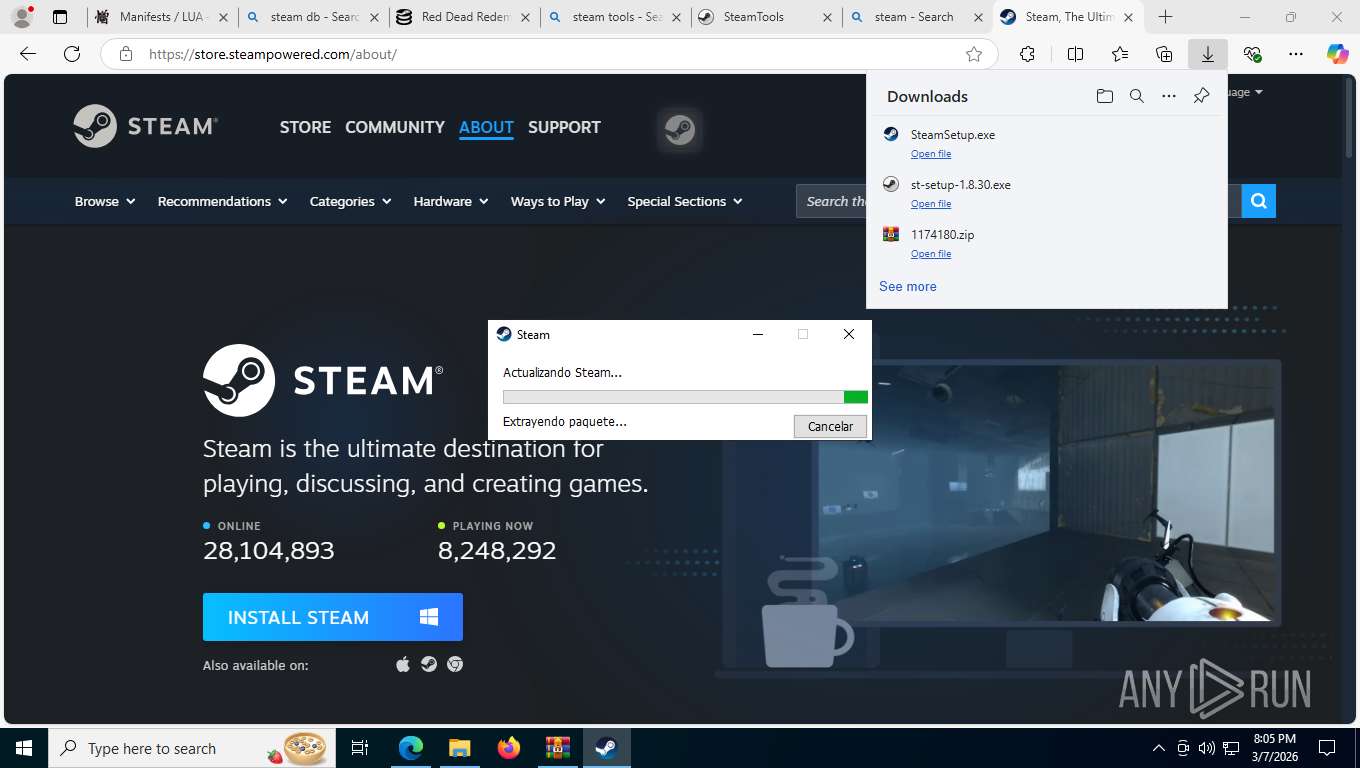Open the COMMUNITY menu item
Viewport: 1360px width, 768px height.
395,127
